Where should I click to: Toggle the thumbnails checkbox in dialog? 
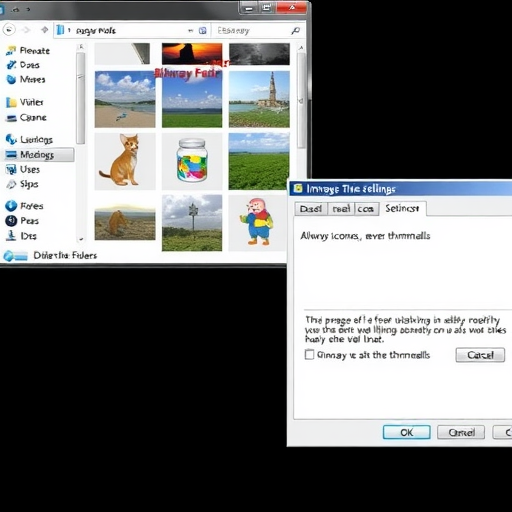click(309, 354)
